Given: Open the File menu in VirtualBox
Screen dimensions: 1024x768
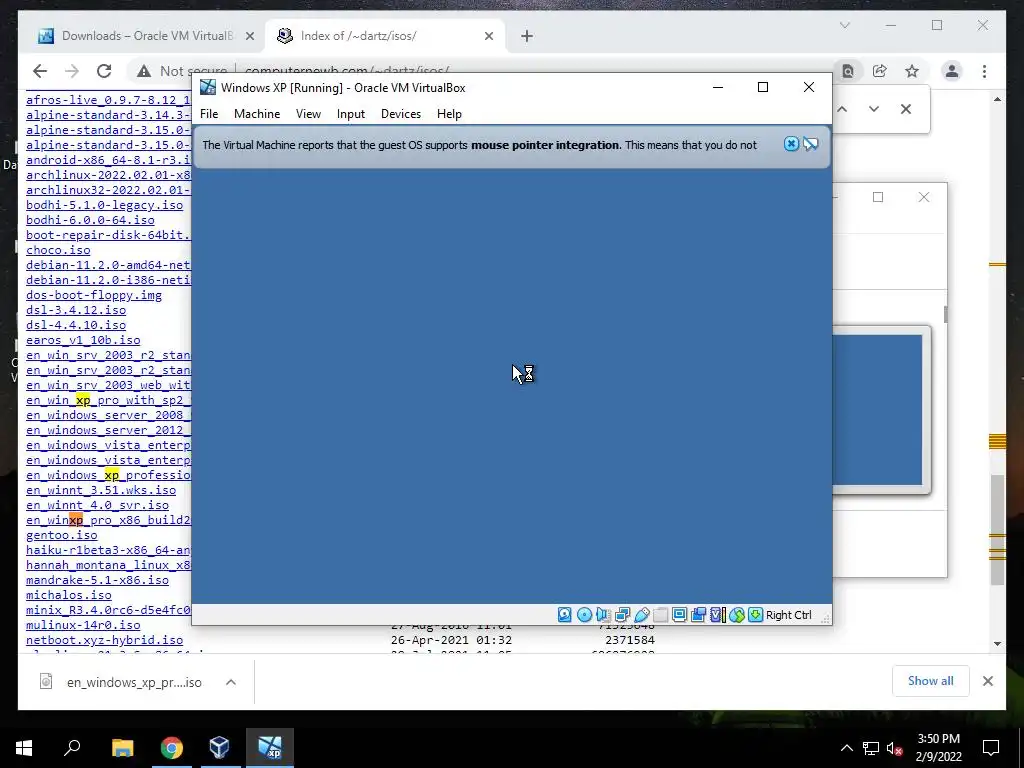Looking at the screenshot, I should pyautogui.click(x=209, y=114).
